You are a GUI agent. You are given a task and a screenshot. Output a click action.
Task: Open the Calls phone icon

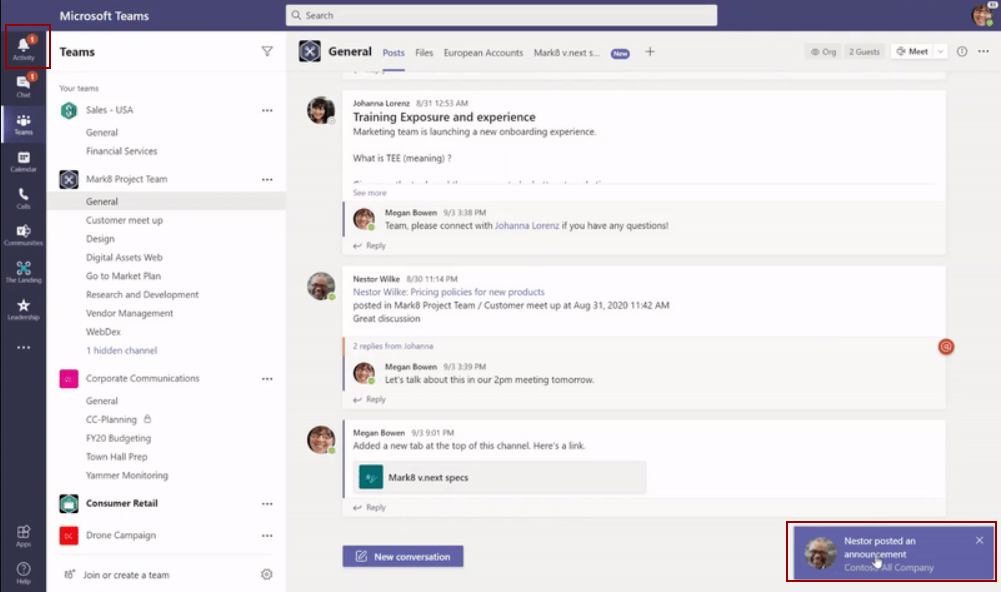(23, 197)
